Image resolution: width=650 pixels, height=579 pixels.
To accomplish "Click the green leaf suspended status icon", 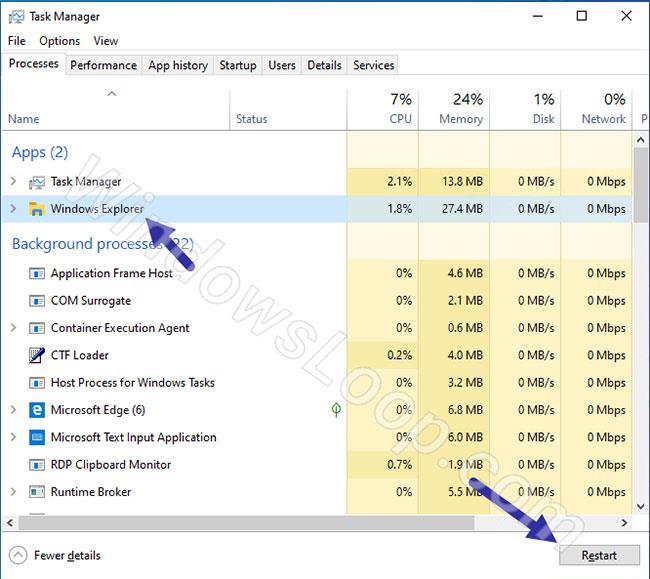I will [336, 410].
